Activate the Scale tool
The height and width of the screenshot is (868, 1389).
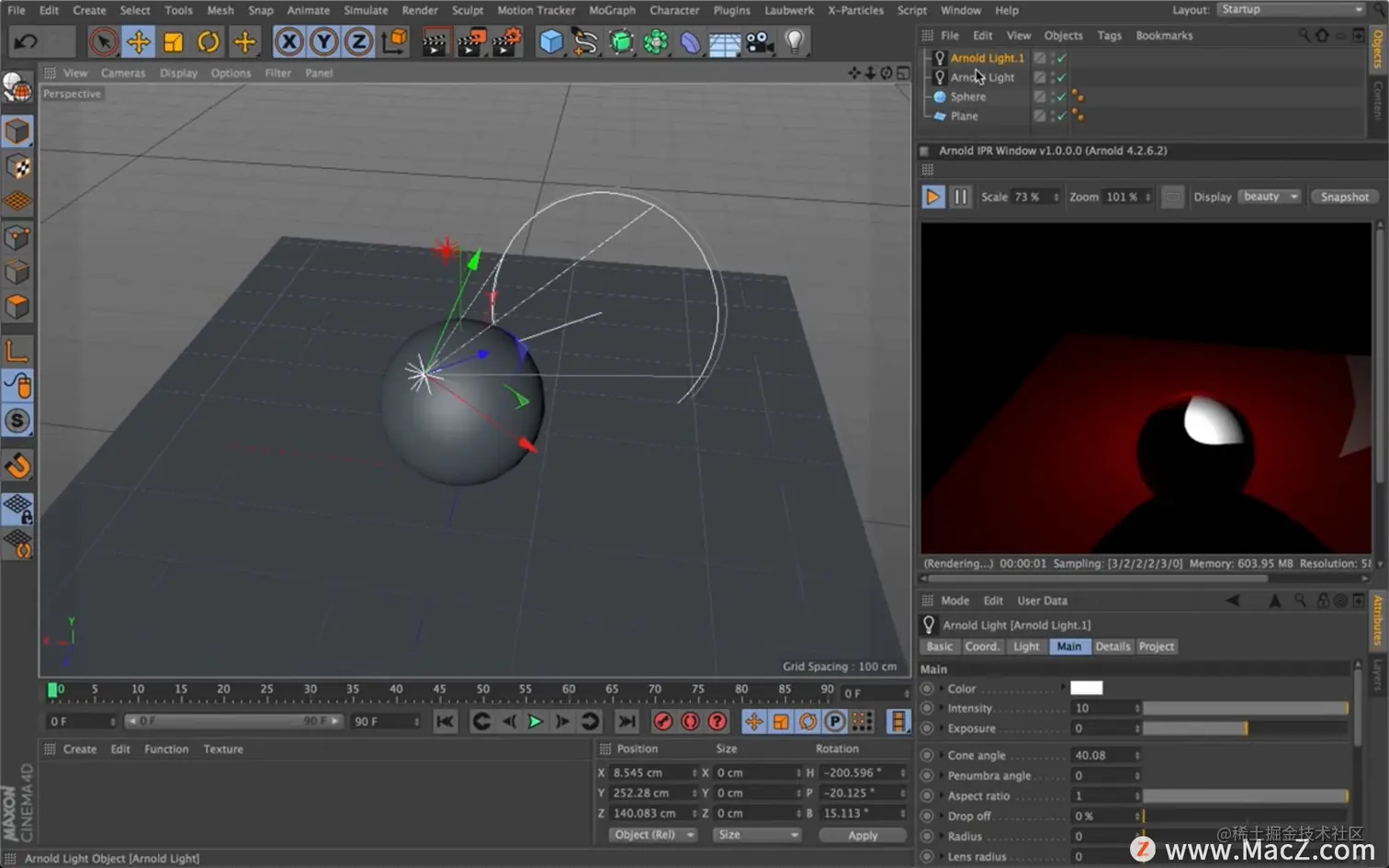tap(174, 41)
